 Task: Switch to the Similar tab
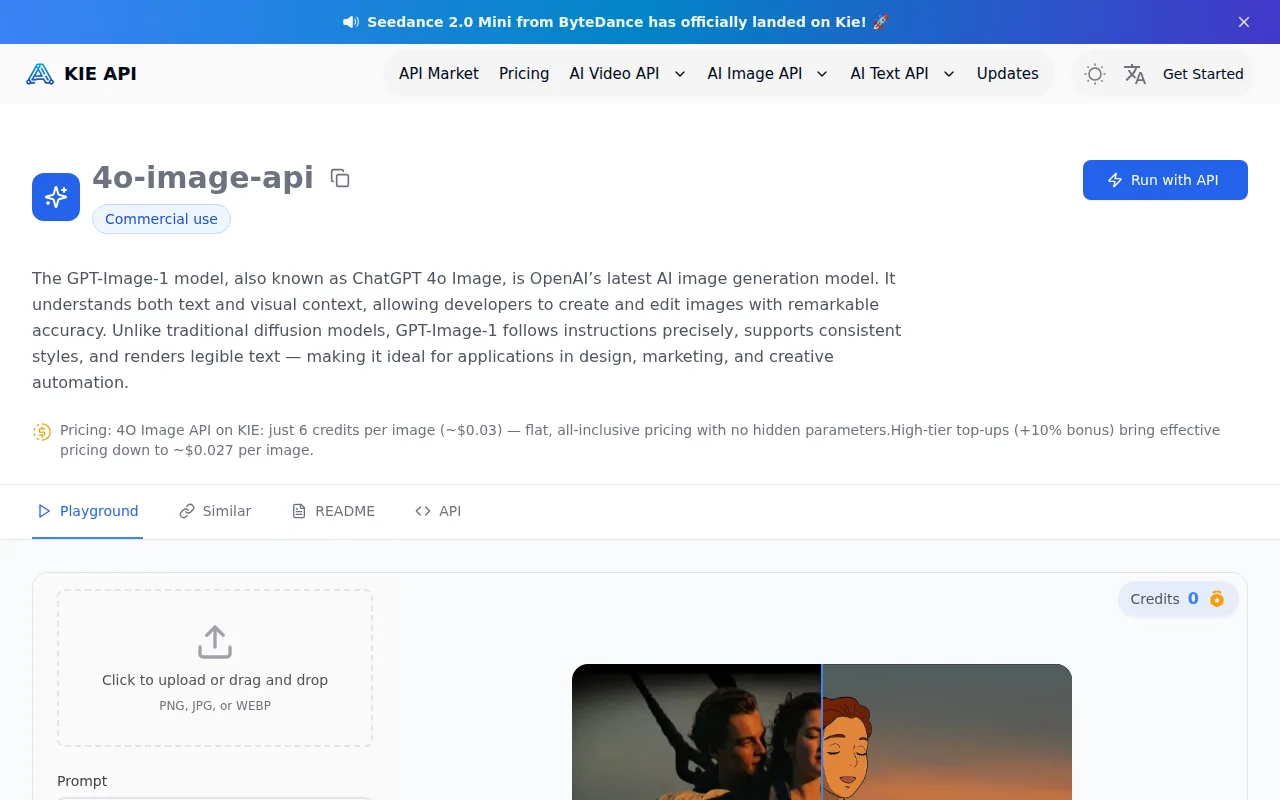pyautogui.click(x=215, y=511)
